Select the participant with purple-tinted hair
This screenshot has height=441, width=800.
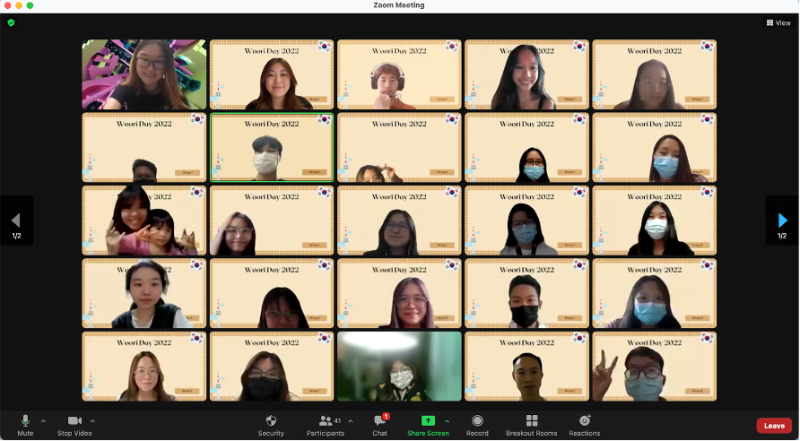pos(399,293)
